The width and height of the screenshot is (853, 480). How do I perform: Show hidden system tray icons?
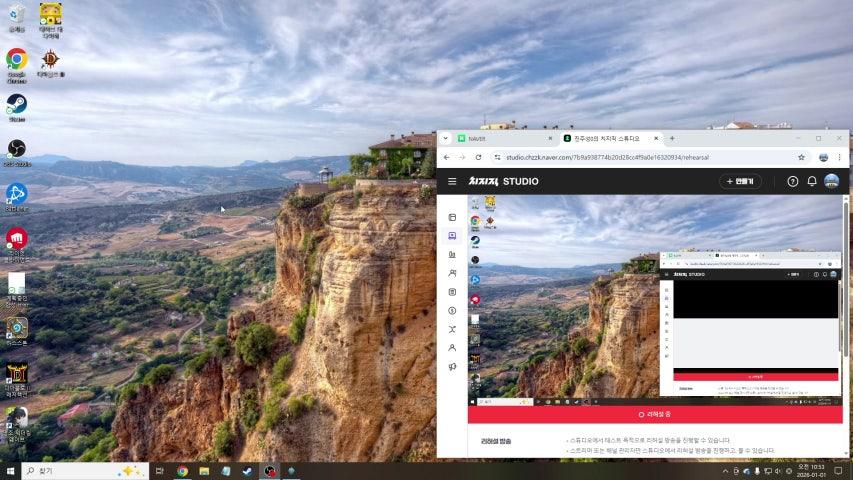pyautogui.click(x=725, y=471)
